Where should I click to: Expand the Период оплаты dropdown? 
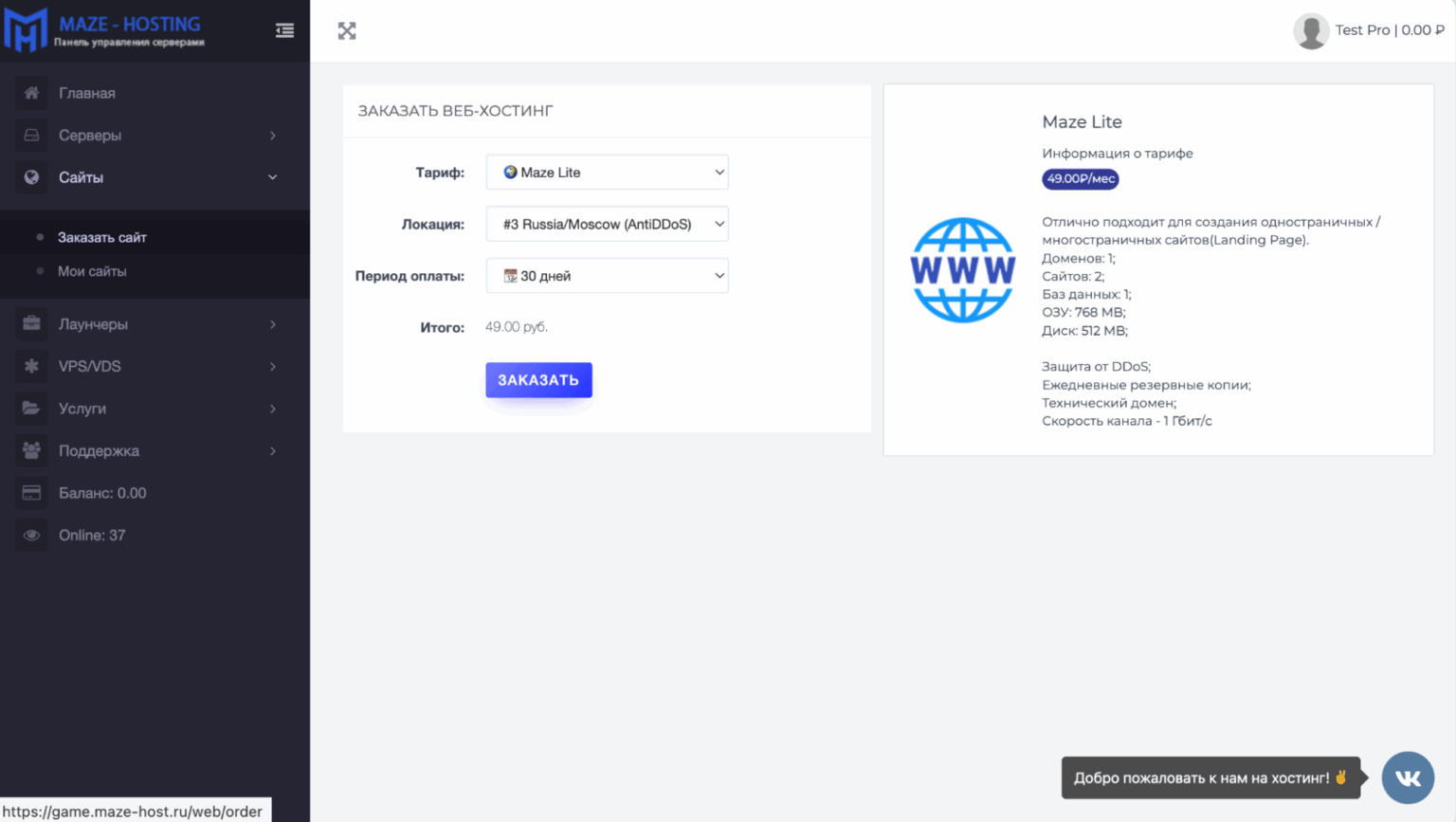click(x=606, y=275)
